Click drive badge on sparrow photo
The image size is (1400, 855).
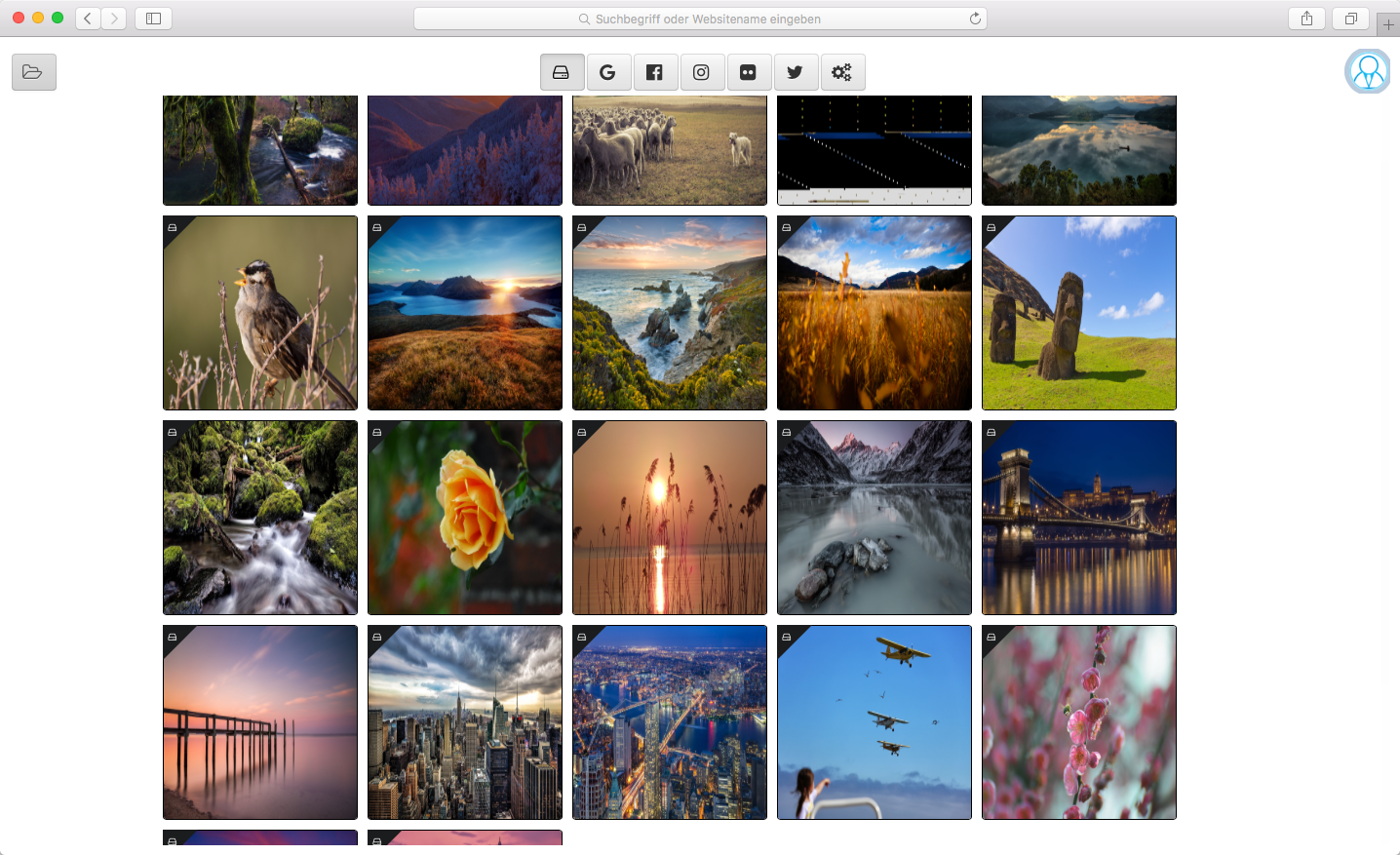point(173,227)
